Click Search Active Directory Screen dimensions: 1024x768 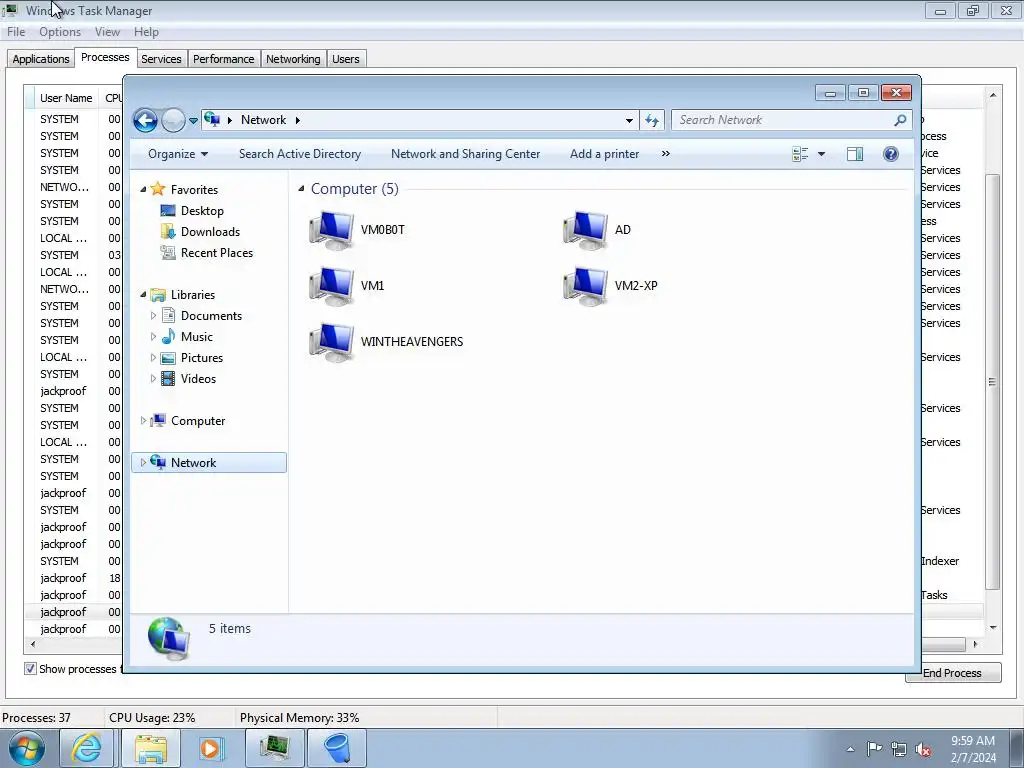click(x=300, y=154)
